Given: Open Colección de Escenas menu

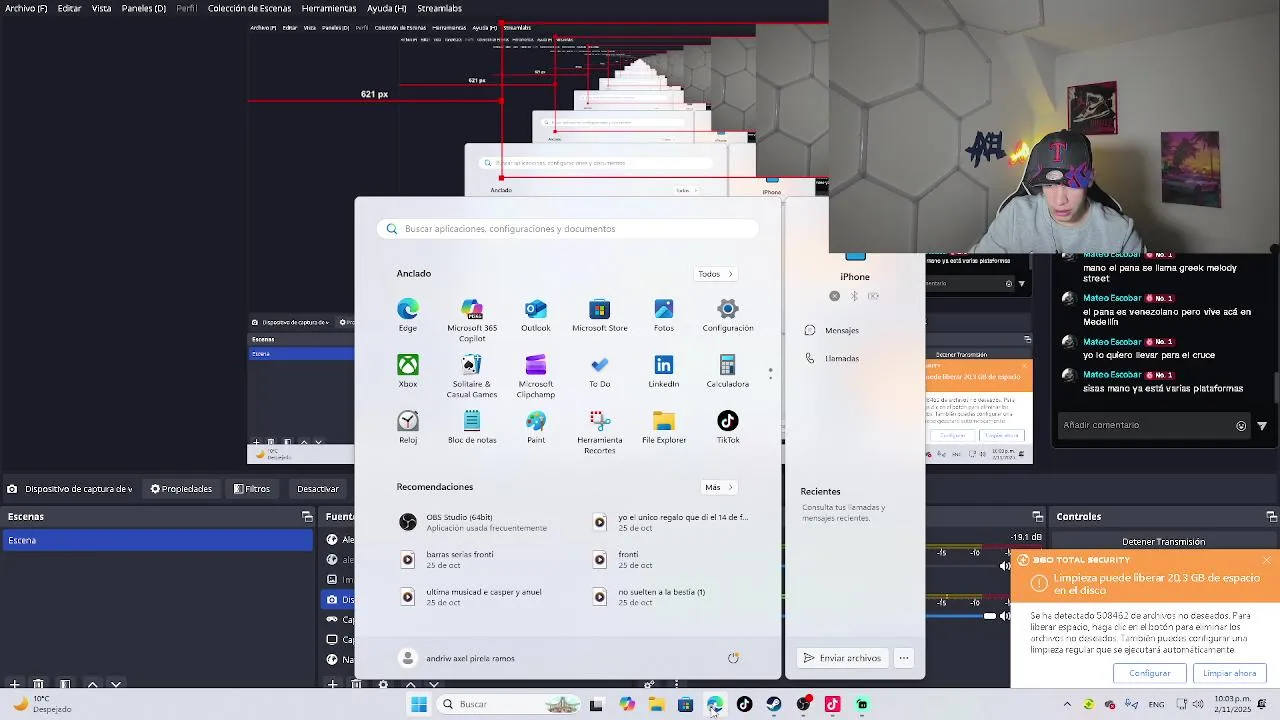Looking at the screenshot, I should (249, 8).
